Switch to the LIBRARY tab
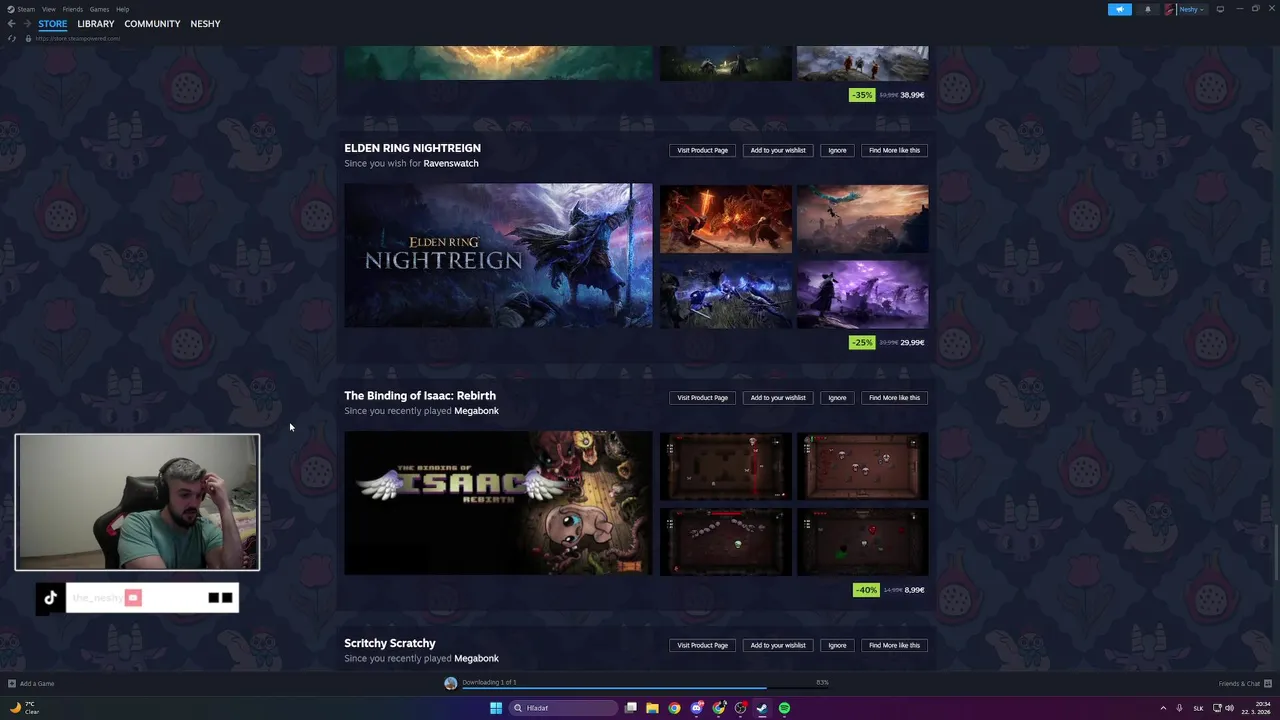Image resolution: width=1280 pixels, height=720 pixels. pos(96,24)
